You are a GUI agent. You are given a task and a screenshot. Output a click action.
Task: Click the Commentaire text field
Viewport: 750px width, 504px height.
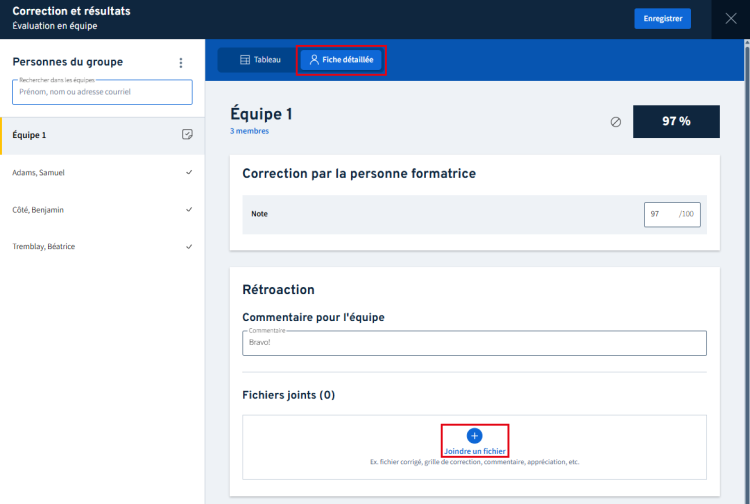tap(474, 343)
